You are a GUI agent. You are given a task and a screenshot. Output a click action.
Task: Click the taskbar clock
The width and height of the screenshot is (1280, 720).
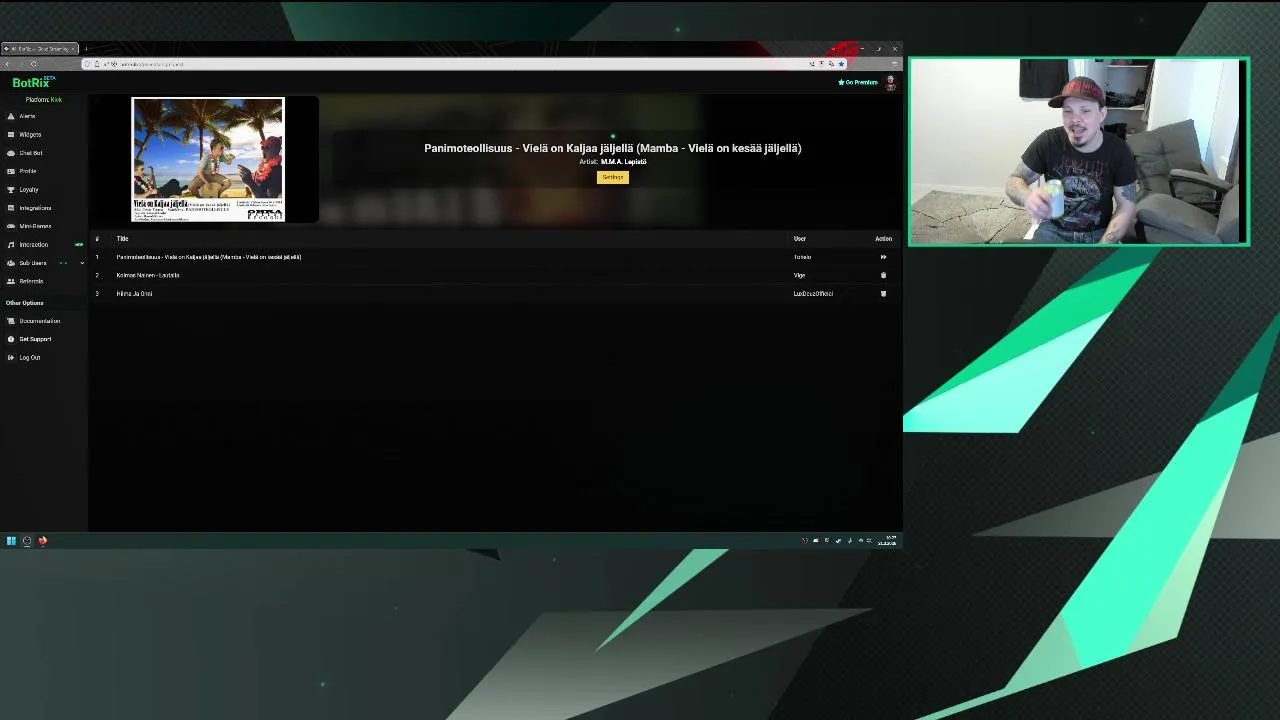(887, 541)
